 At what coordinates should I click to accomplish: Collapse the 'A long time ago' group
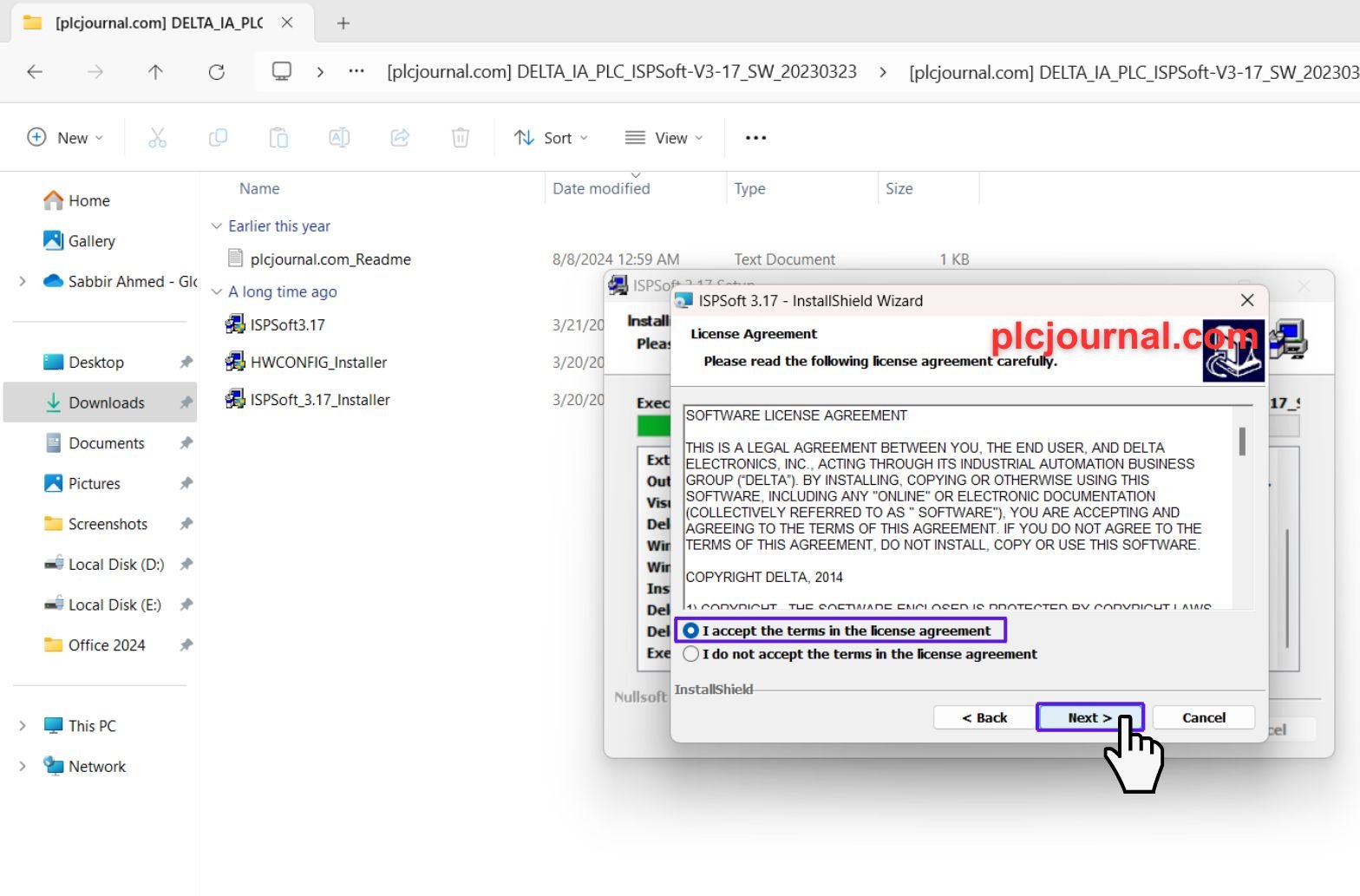217,292
